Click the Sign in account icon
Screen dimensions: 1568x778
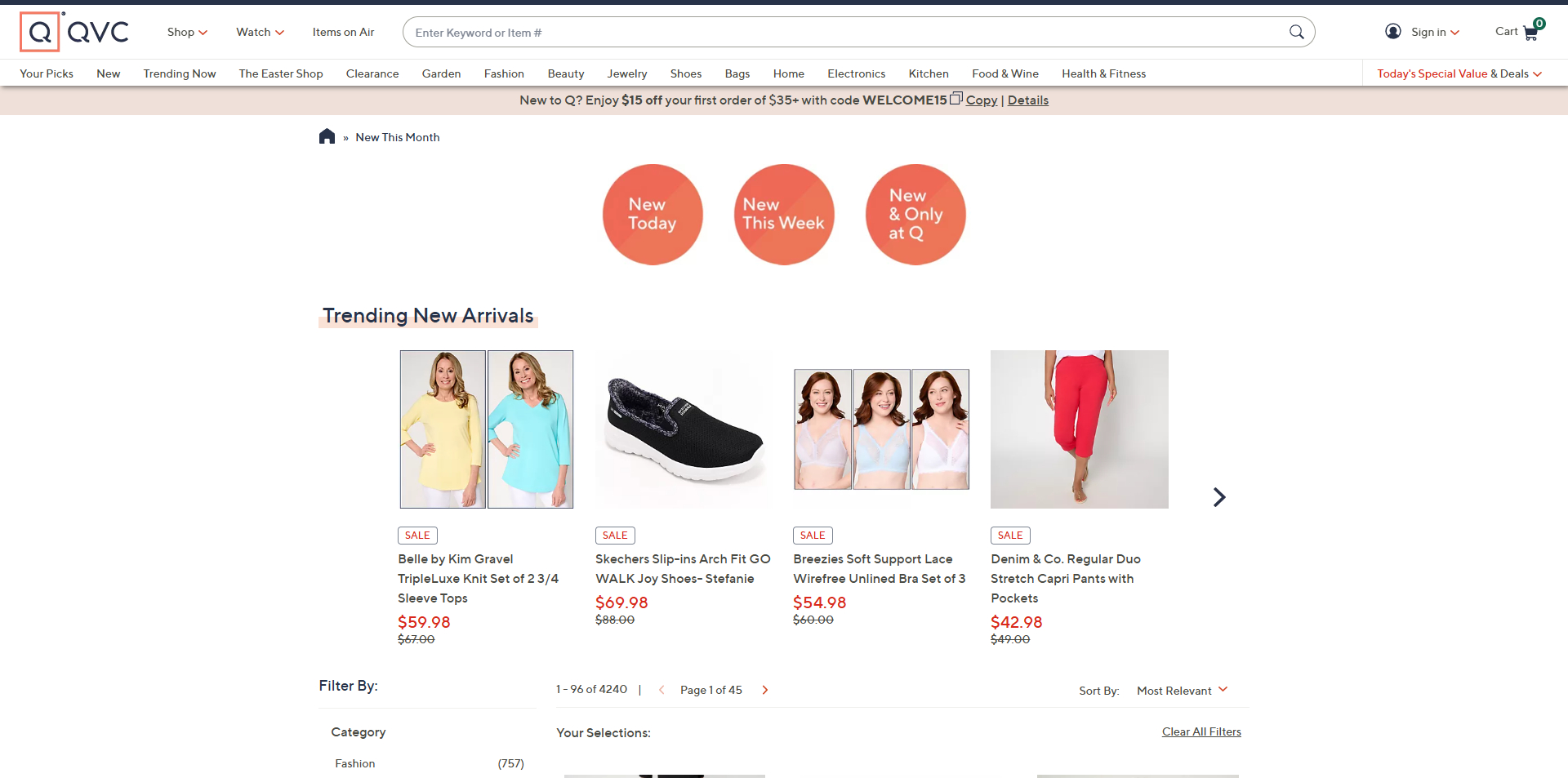1393,31
